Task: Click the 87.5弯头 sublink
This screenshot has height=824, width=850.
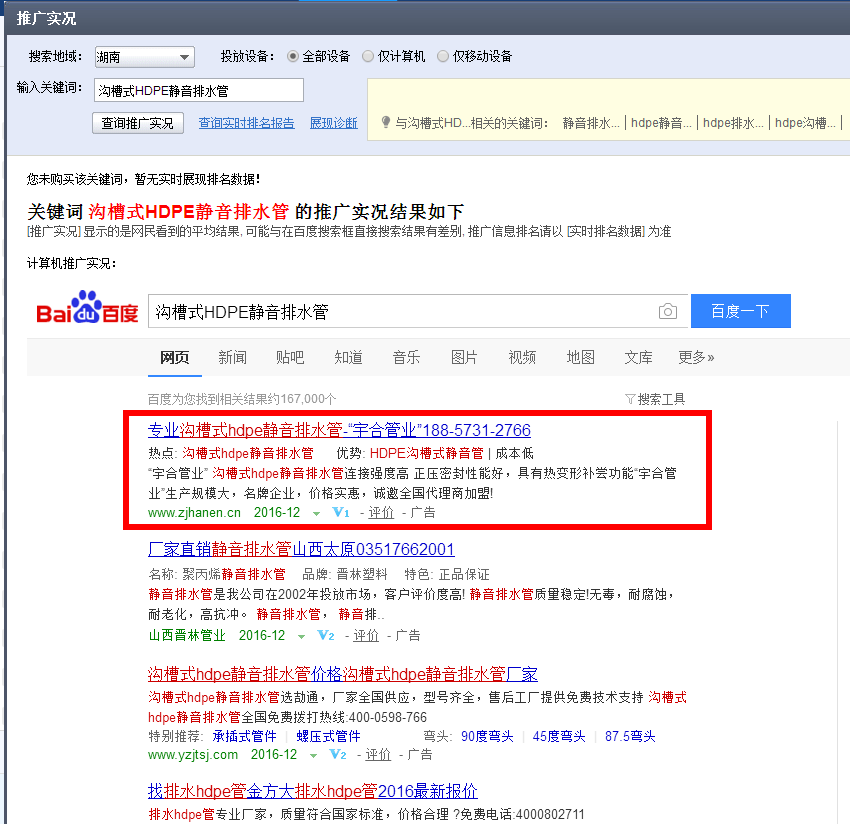Action: pos(630,736)
